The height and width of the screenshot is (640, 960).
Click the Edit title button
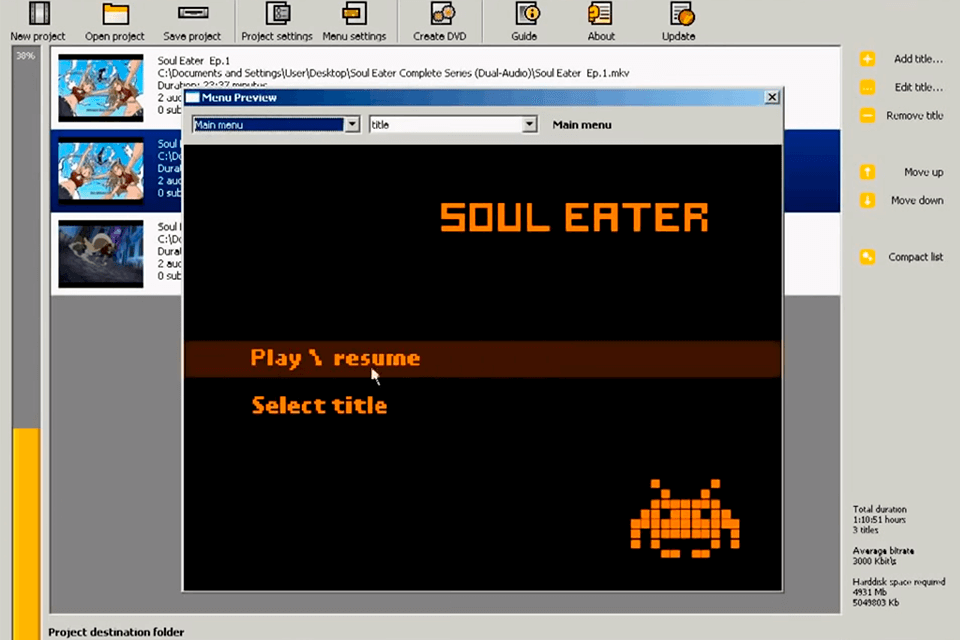[903, 87]
